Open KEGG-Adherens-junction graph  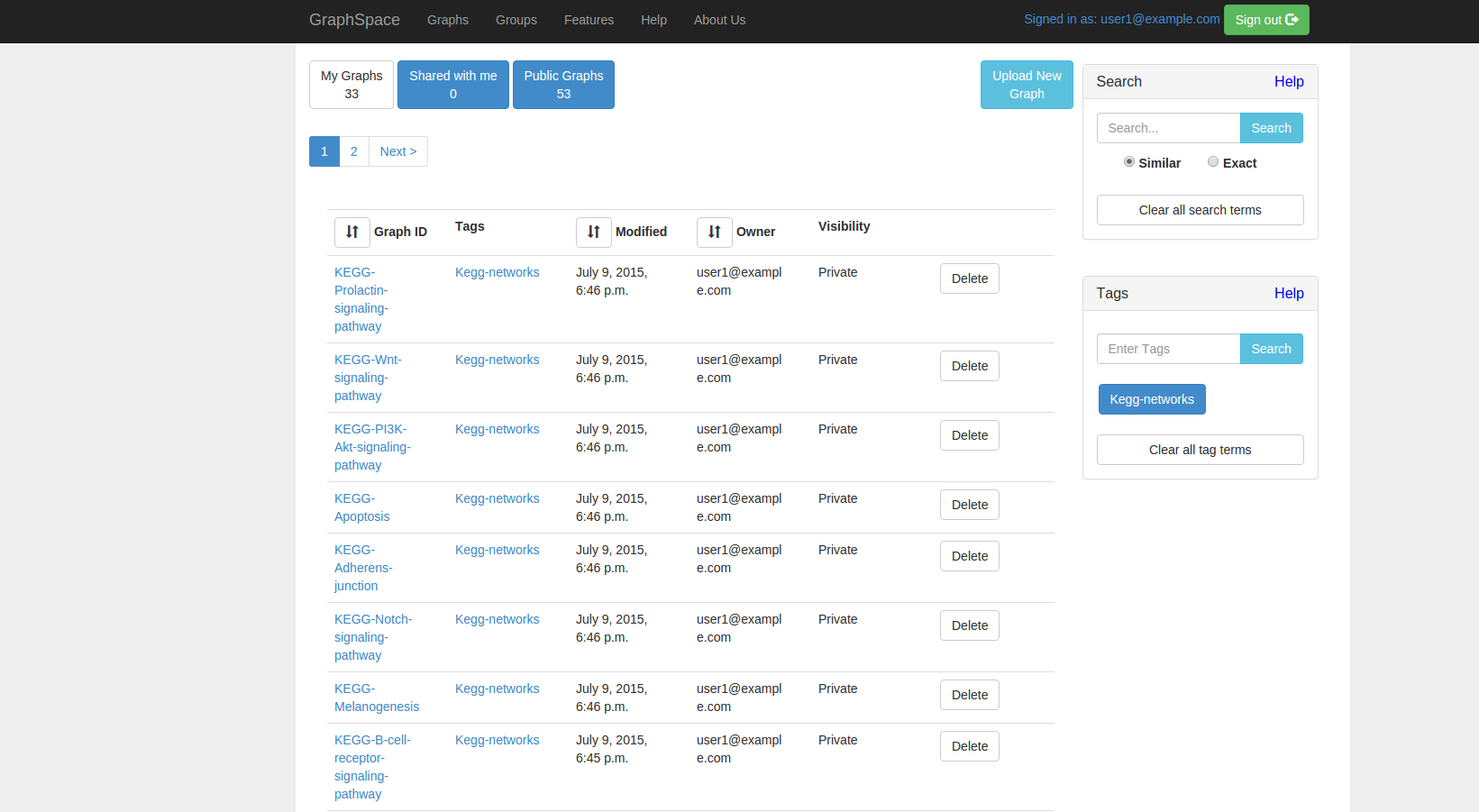pos(363,568)
